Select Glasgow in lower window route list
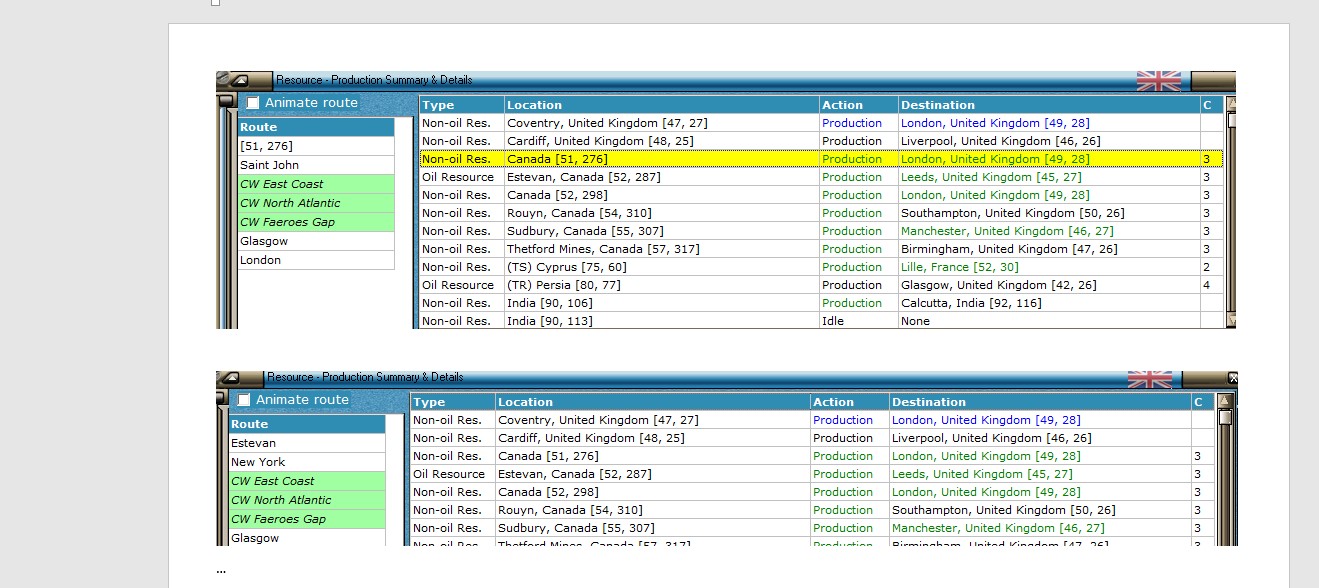Screen dimensions: 1319x588 (307, 538)
